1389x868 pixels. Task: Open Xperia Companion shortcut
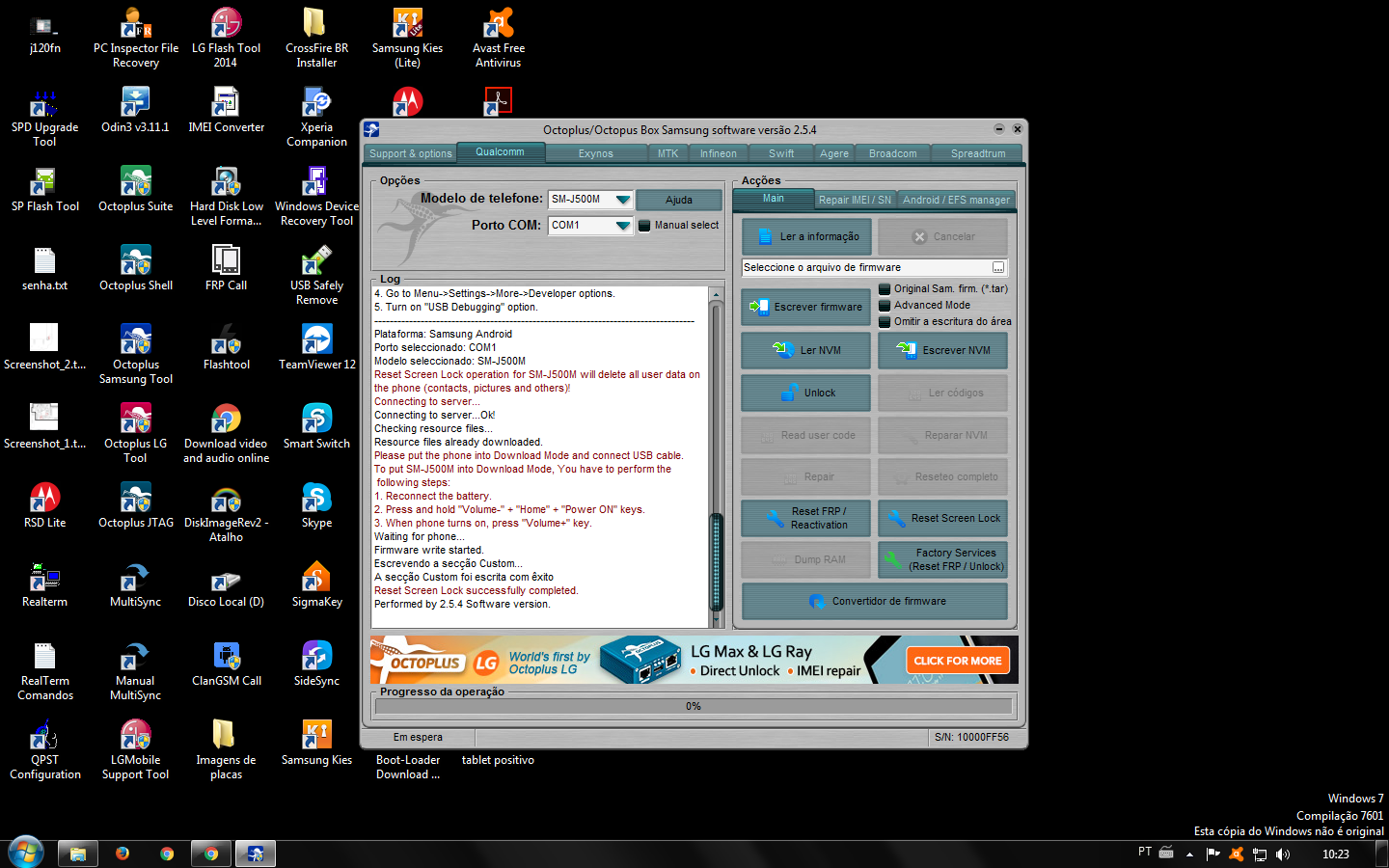316,117
